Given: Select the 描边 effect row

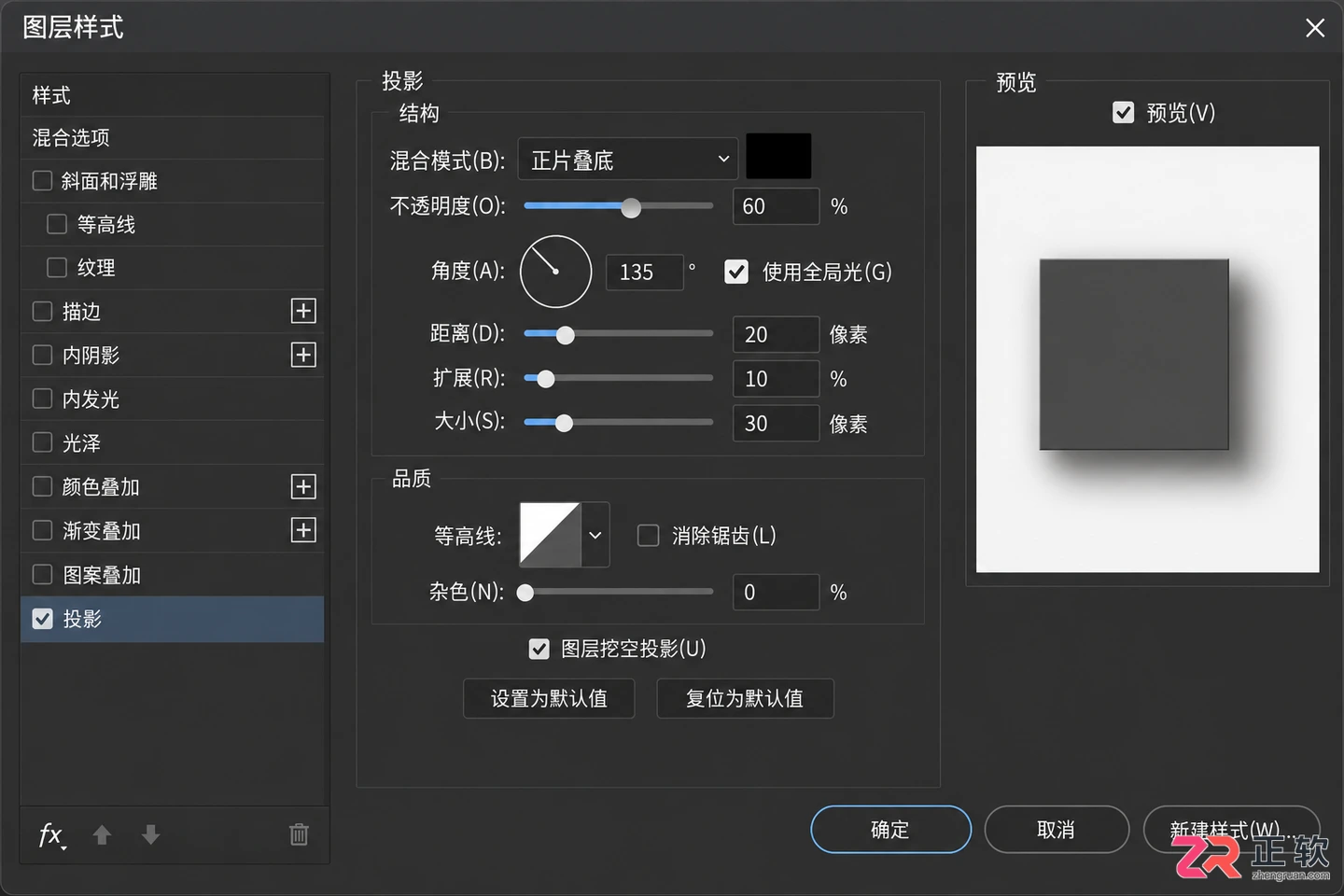Looking at the screenshot, I should [x=172, y=311].
